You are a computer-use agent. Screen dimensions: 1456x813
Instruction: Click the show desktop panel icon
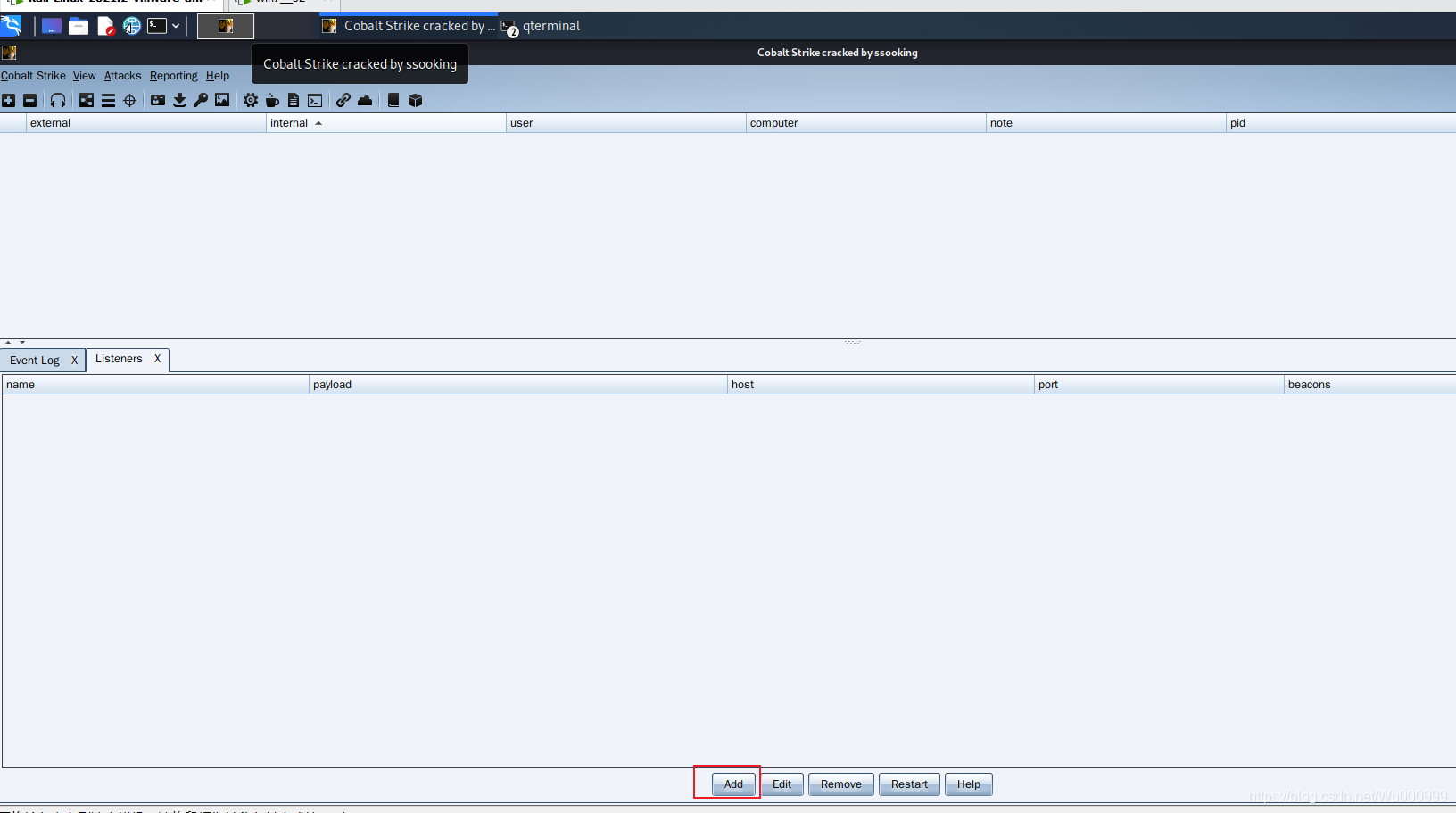click(52, 26)
